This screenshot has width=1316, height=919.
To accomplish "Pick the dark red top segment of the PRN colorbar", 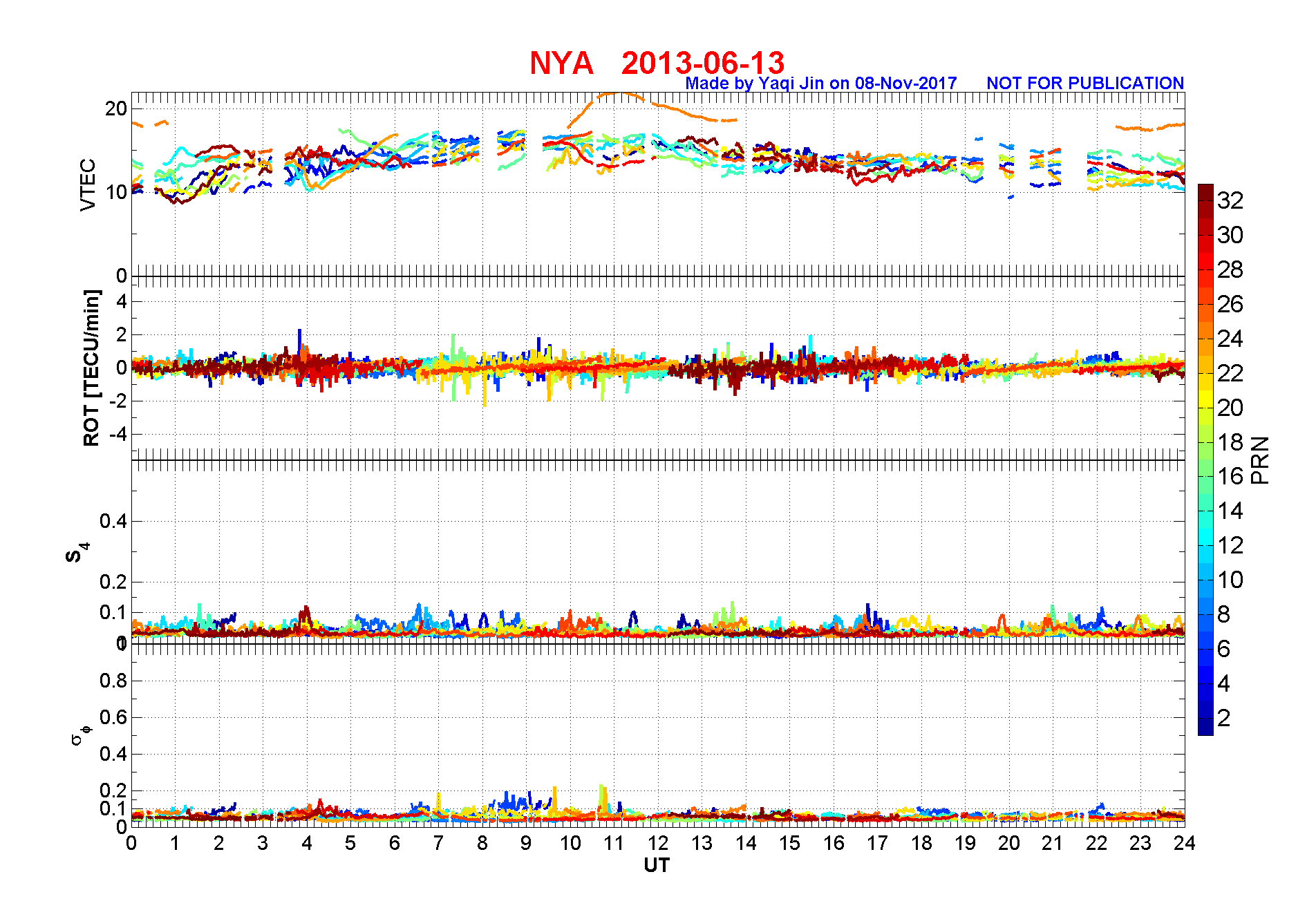I will 1205,192.
